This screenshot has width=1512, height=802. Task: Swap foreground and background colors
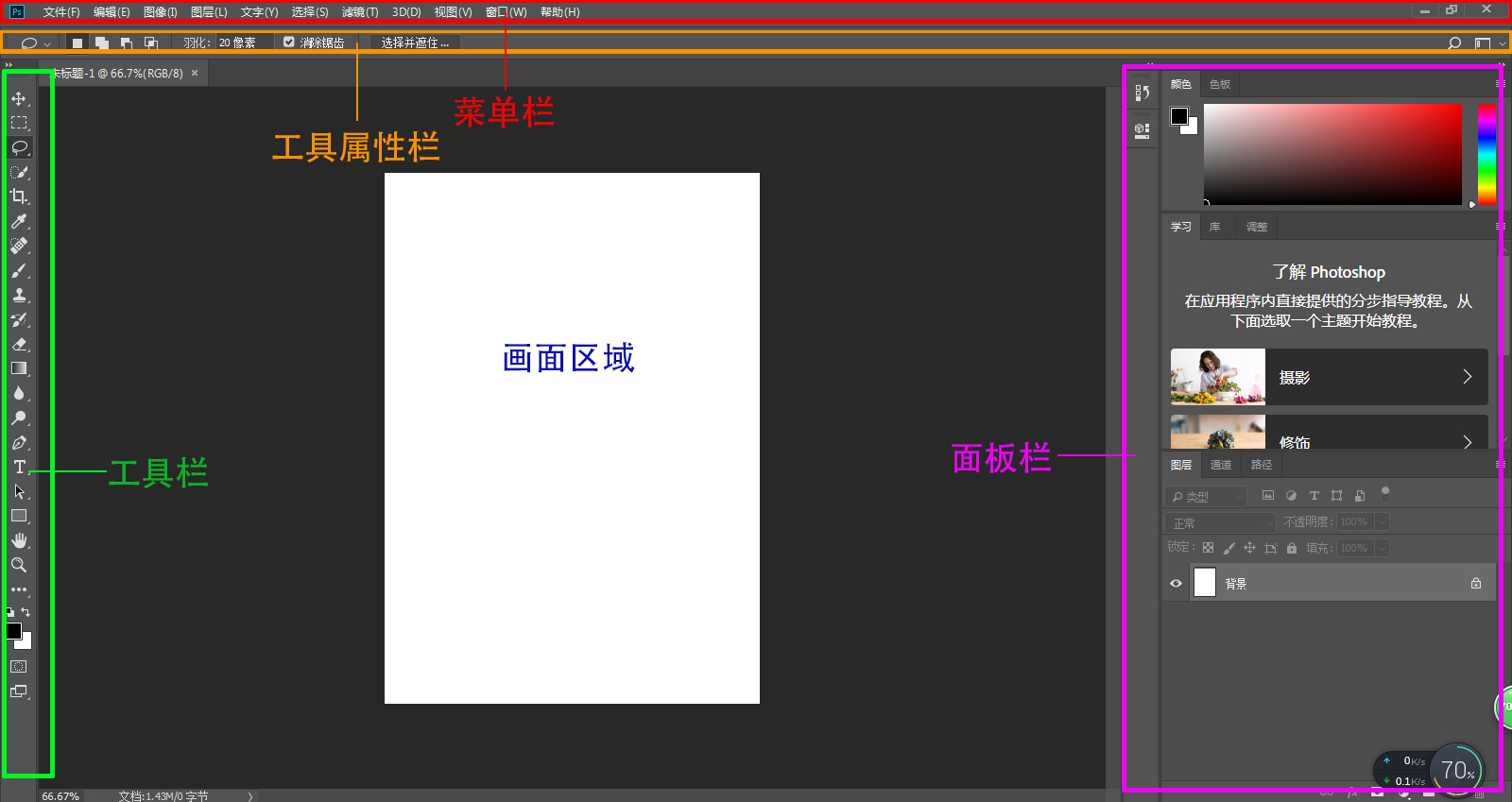pyautogui.click(x=26, y=612)
